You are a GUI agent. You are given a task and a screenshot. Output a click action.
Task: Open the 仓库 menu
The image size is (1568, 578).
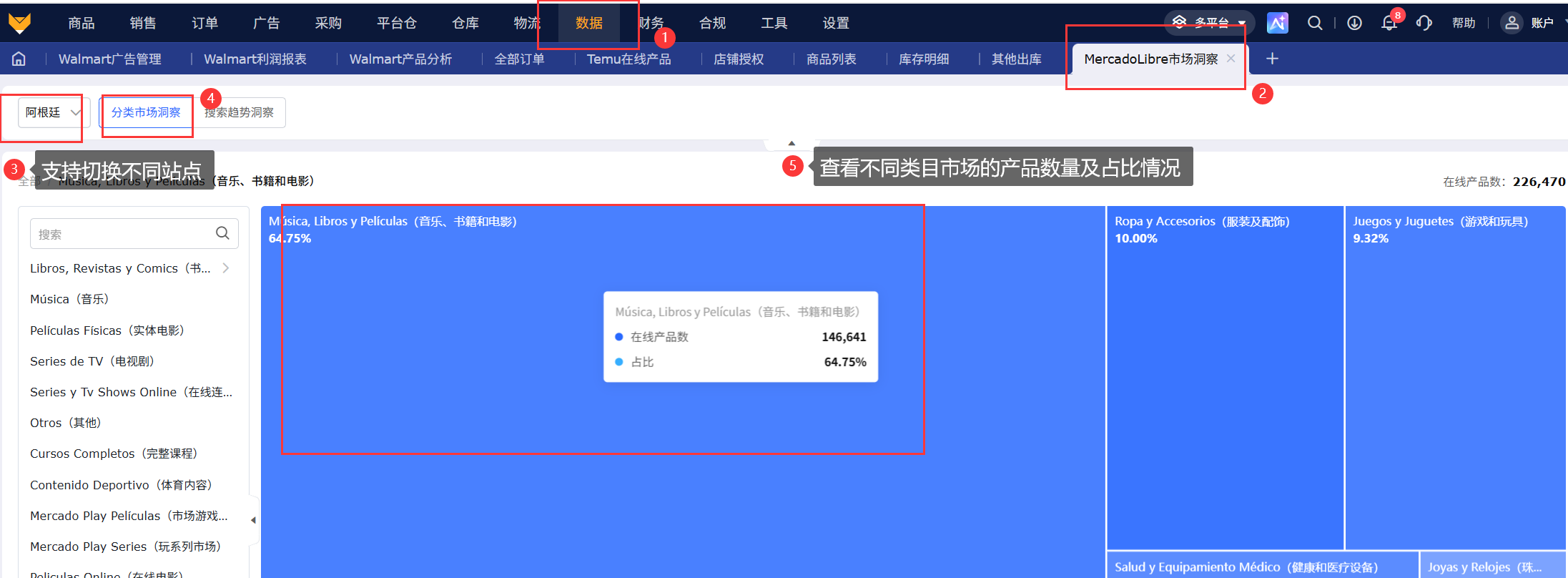click(x=465, y=23)
